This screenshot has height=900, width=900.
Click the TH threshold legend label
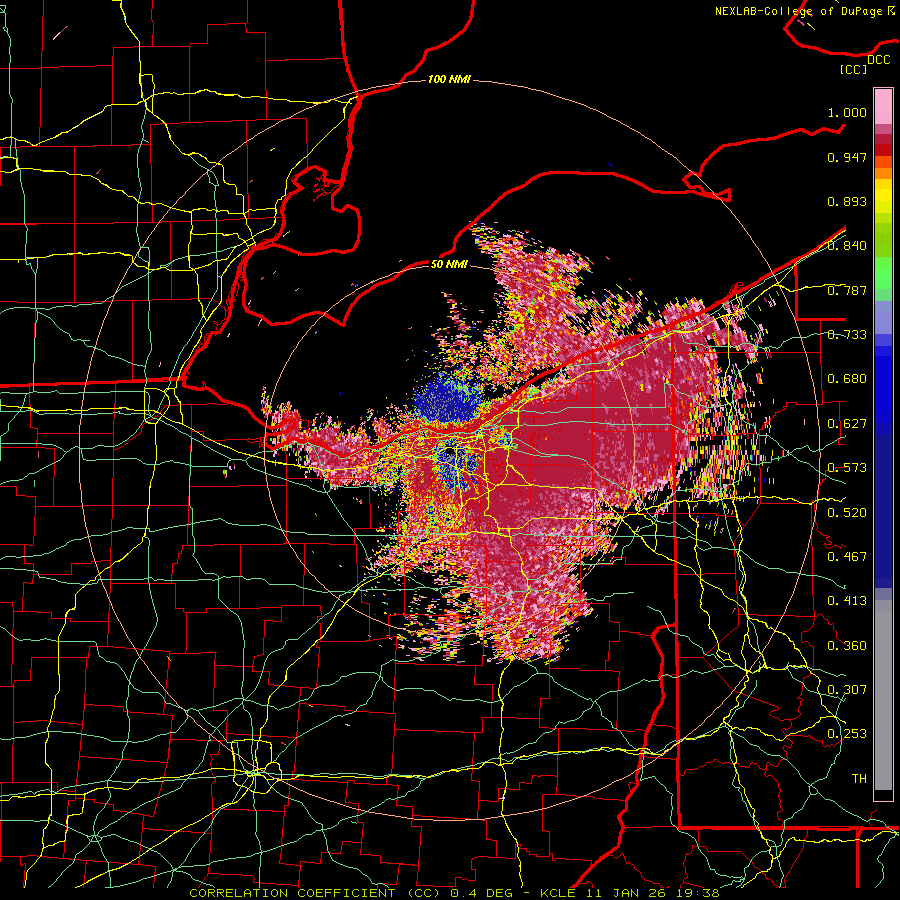(x=859, y=779)
